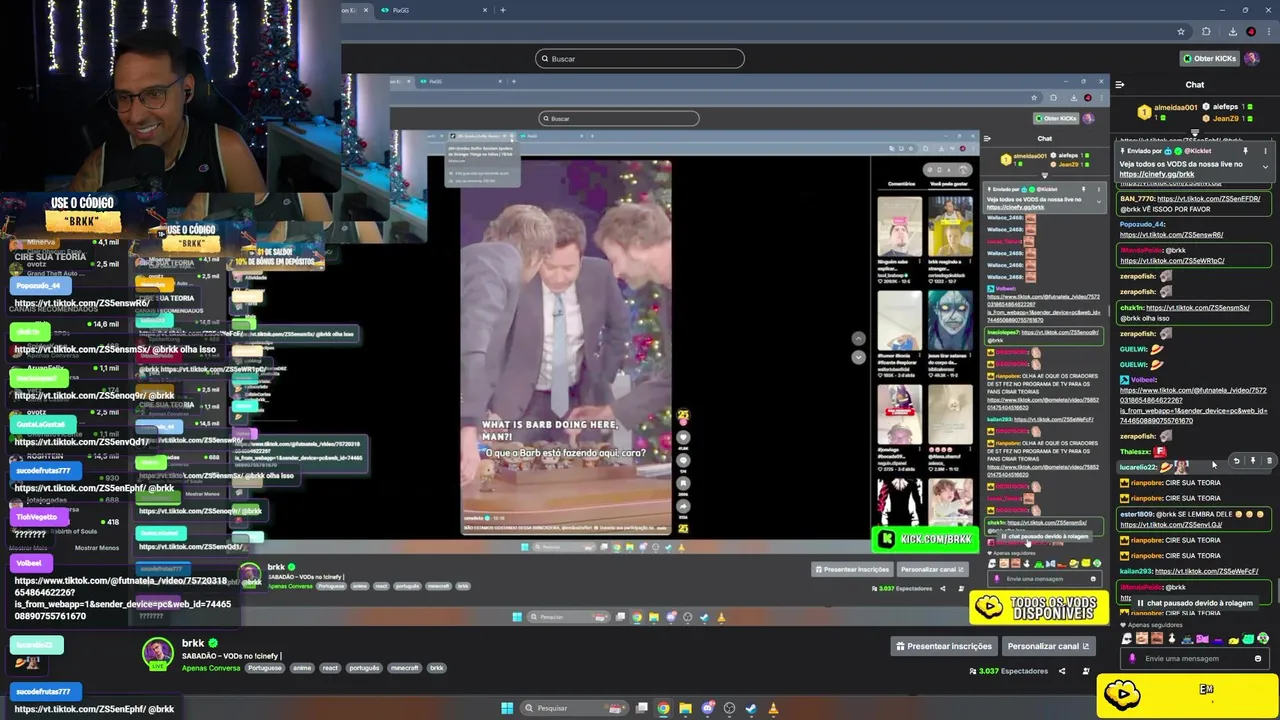Viewport: 1280px width, 720px height.
Task: Click the Personalizar canal button
Action: [x=1047, y=646]
